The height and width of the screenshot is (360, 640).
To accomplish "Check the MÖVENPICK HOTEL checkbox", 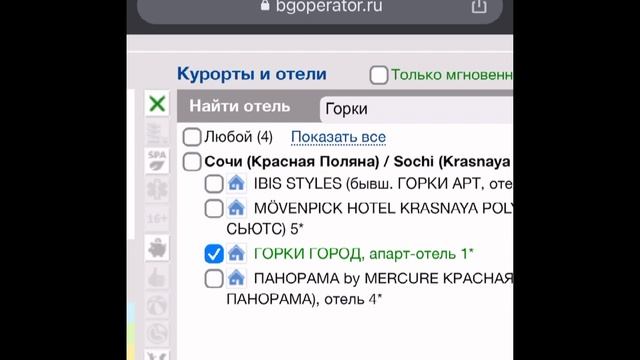I will coord(214,209).
